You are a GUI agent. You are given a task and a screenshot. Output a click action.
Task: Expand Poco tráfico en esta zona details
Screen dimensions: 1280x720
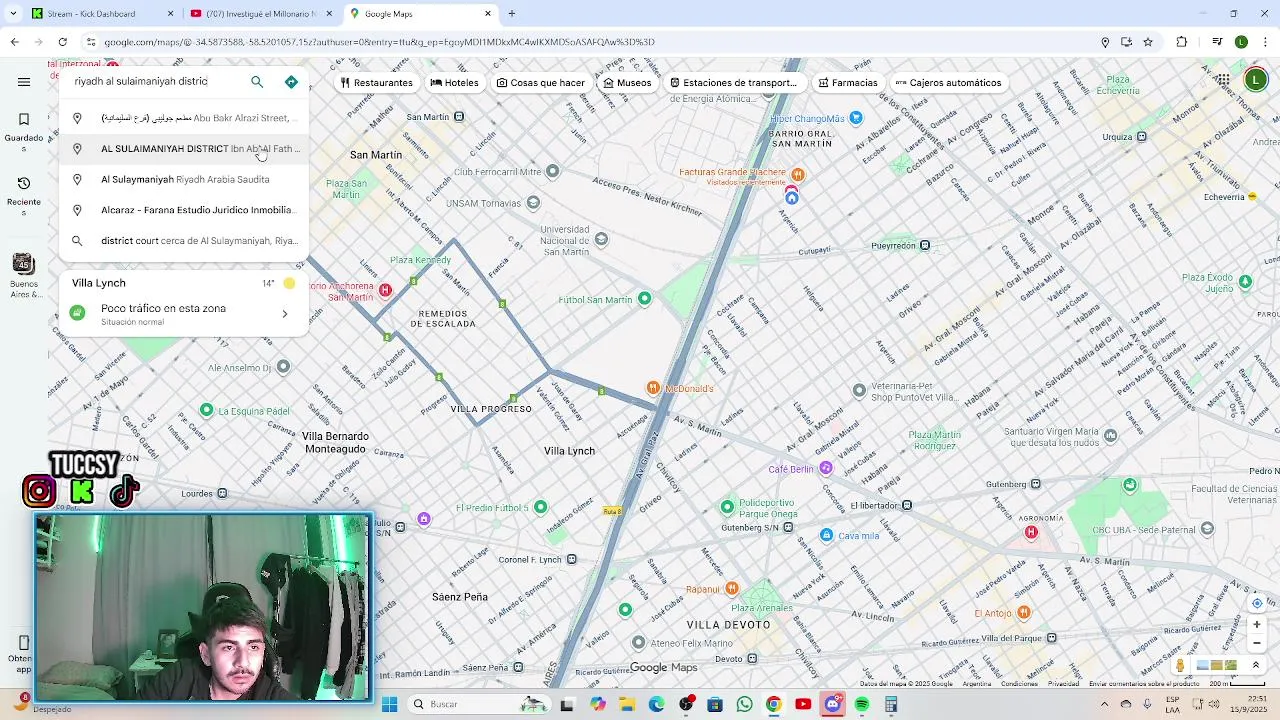(x=183, y=314)
